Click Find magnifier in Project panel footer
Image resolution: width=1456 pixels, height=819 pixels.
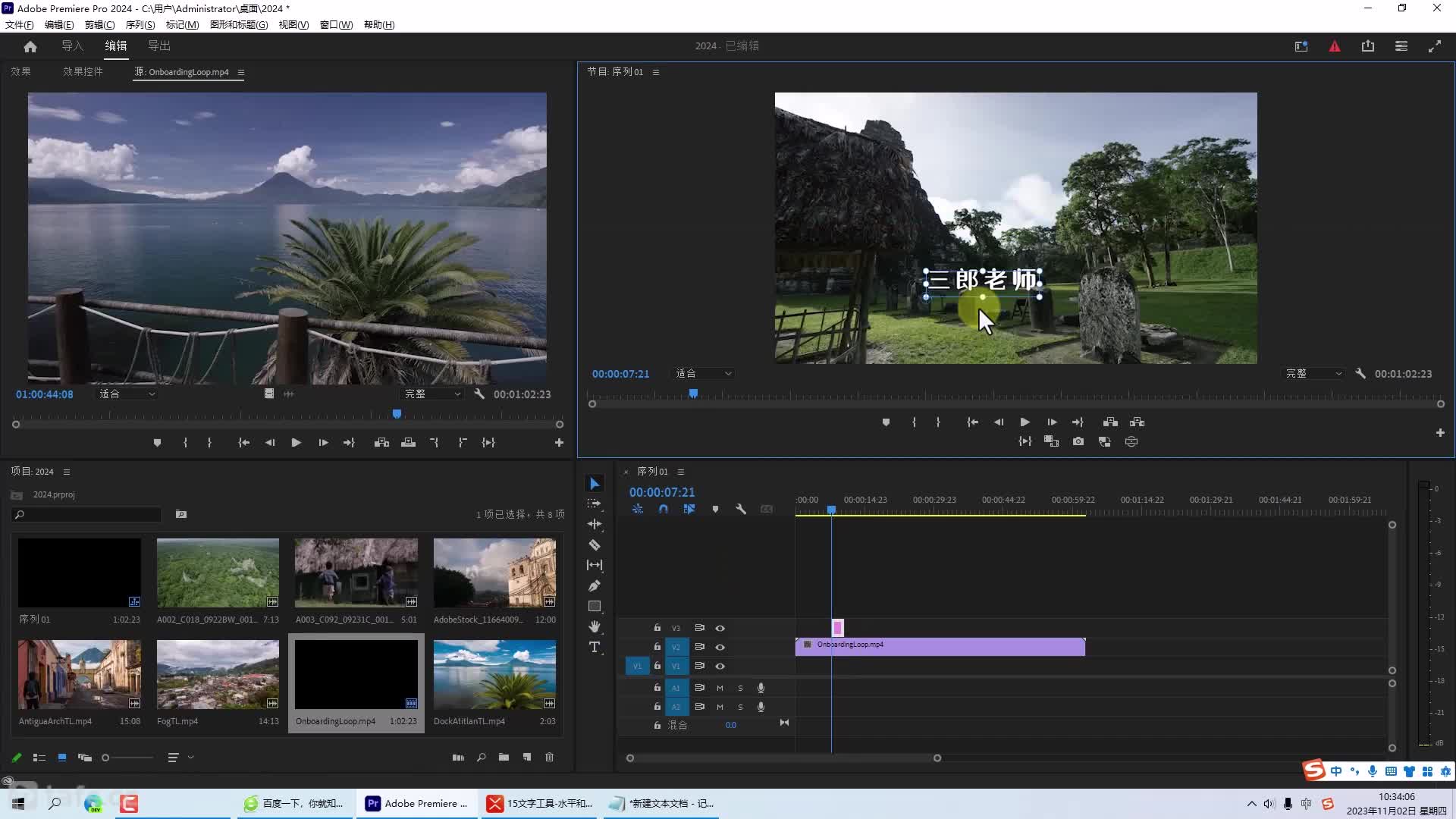(x=481, y=757)
